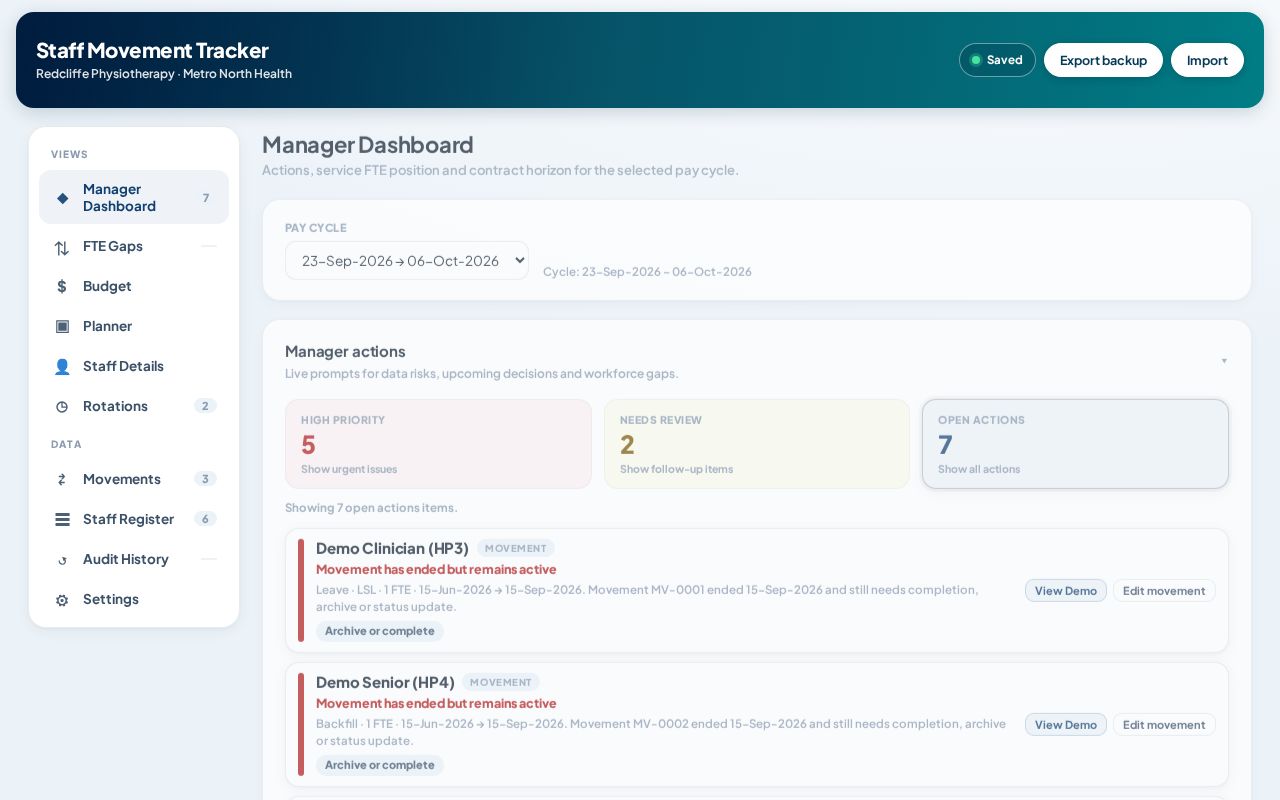Click 'Showing 7 open actions items.' text
Image resolution: width=1280 pixels, height=800 pixels.
[x=371, y=508]
